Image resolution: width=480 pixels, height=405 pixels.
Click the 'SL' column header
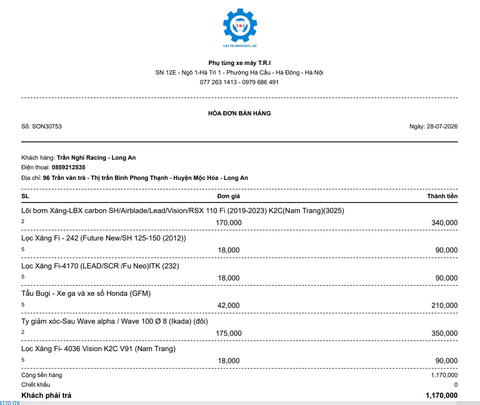tap(25, 196)
